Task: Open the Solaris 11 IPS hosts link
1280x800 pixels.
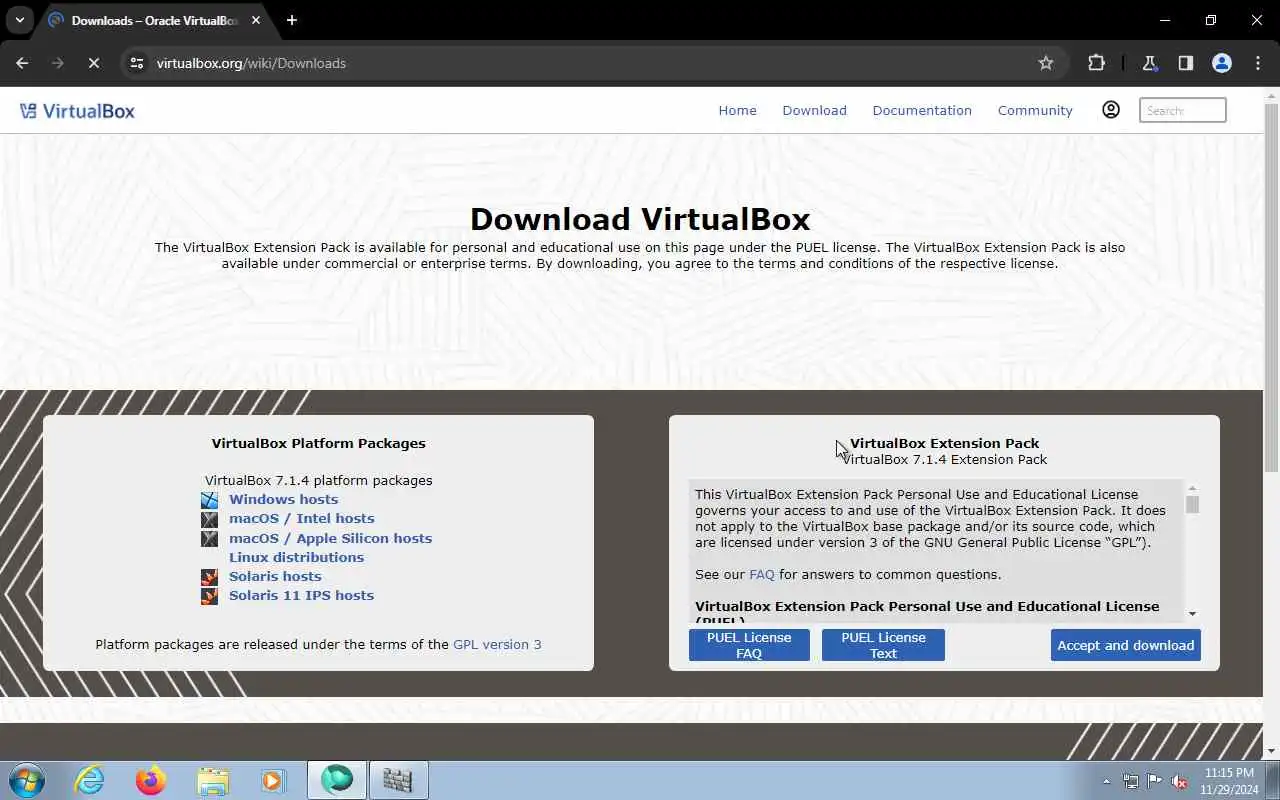Action: coord(301,595)
